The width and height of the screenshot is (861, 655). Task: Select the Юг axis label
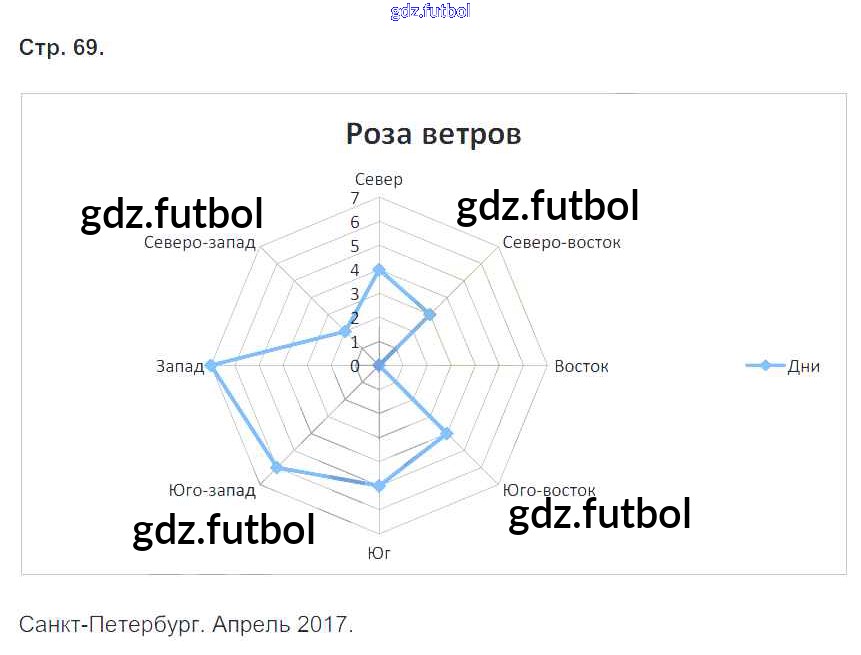click(379, 552)
